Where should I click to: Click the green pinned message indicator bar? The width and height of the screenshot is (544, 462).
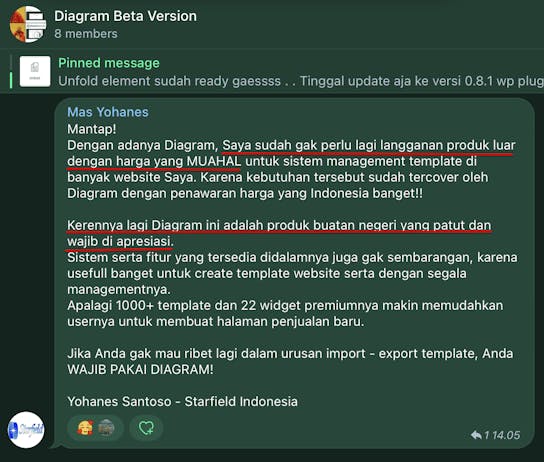pos(11,80)
